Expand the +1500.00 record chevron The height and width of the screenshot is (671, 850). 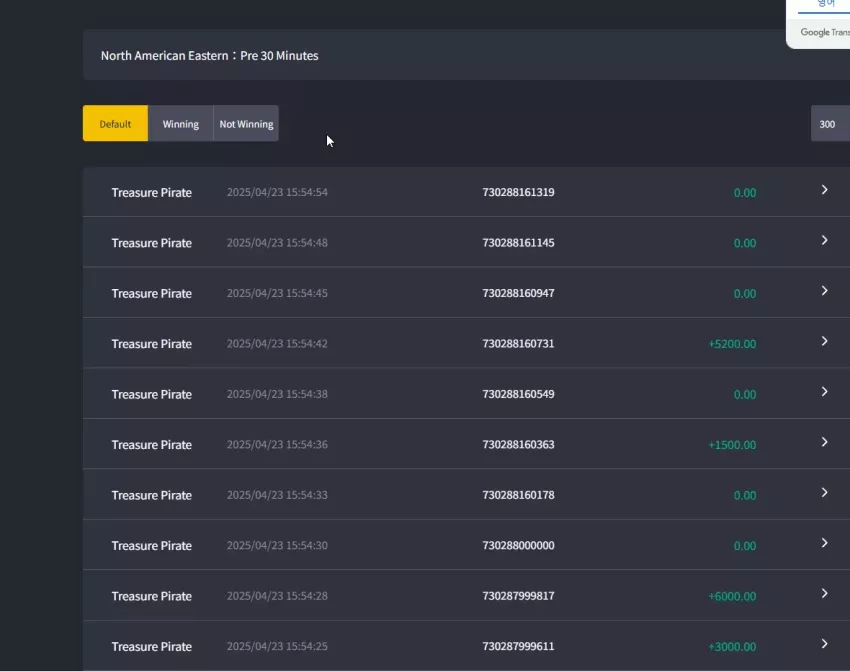tap(824, 442)
